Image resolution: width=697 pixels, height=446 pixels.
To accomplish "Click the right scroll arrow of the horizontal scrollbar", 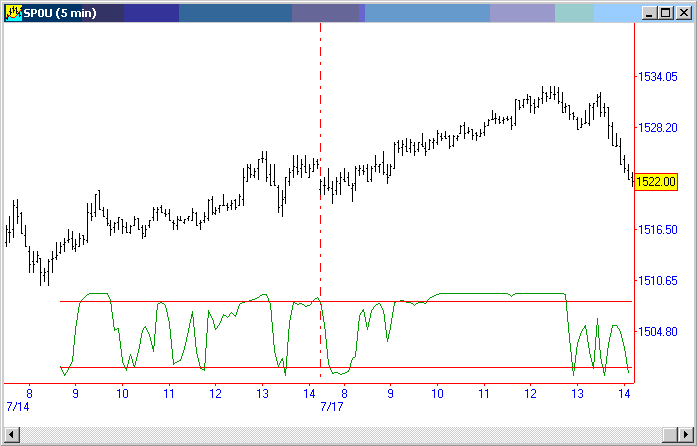I will pos(685,434).
